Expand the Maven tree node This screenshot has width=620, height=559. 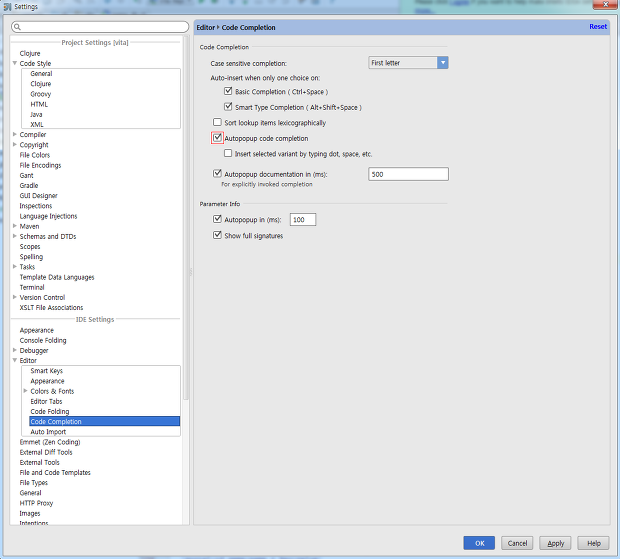tap(15, 226)
